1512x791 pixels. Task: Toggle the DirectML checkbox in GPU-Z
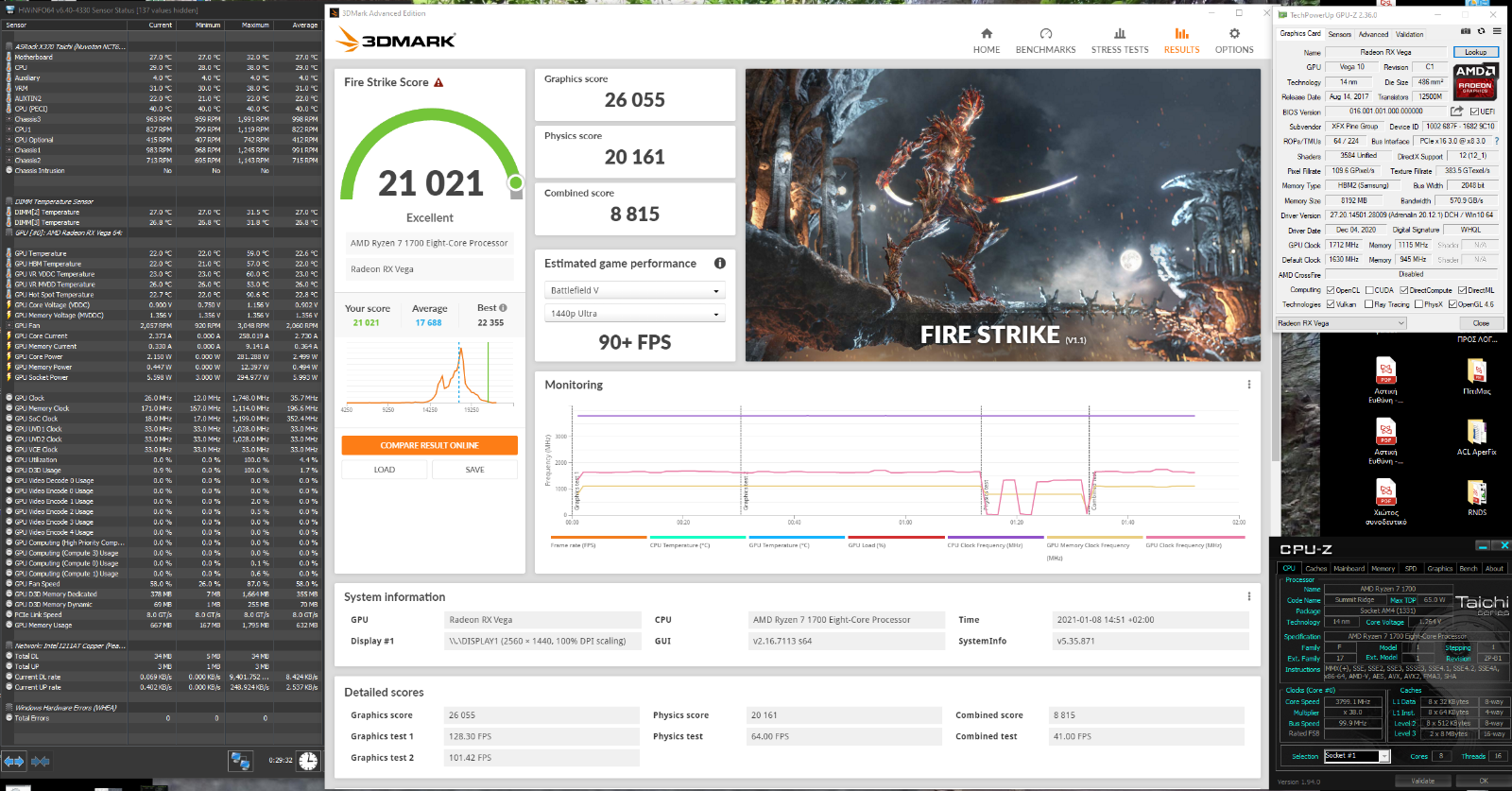(1463, 290)
